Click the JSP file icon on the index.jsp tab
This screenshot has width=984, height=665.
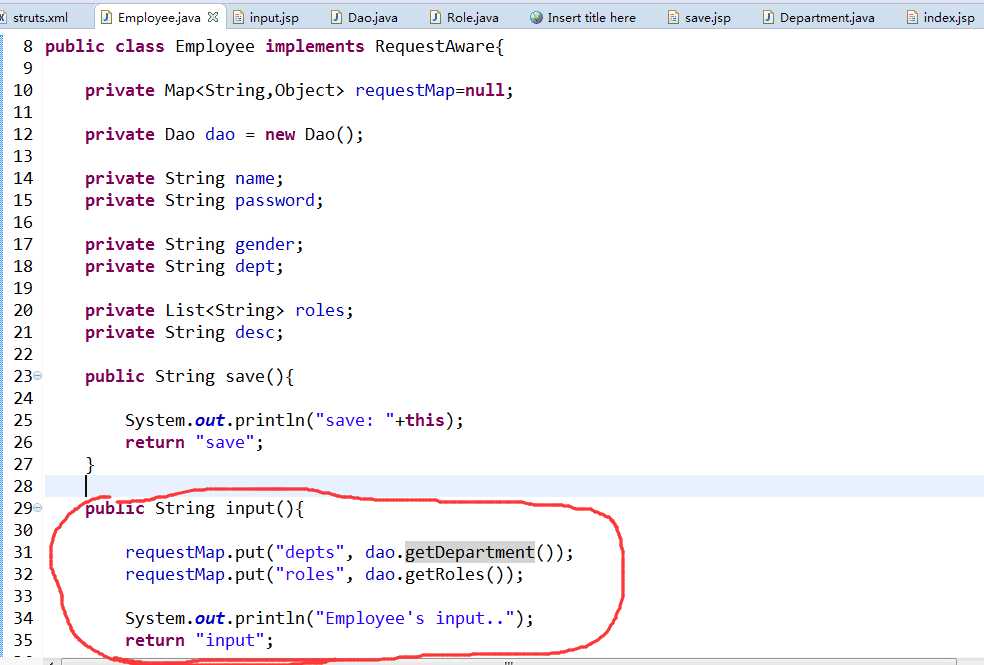click(912, 17)
